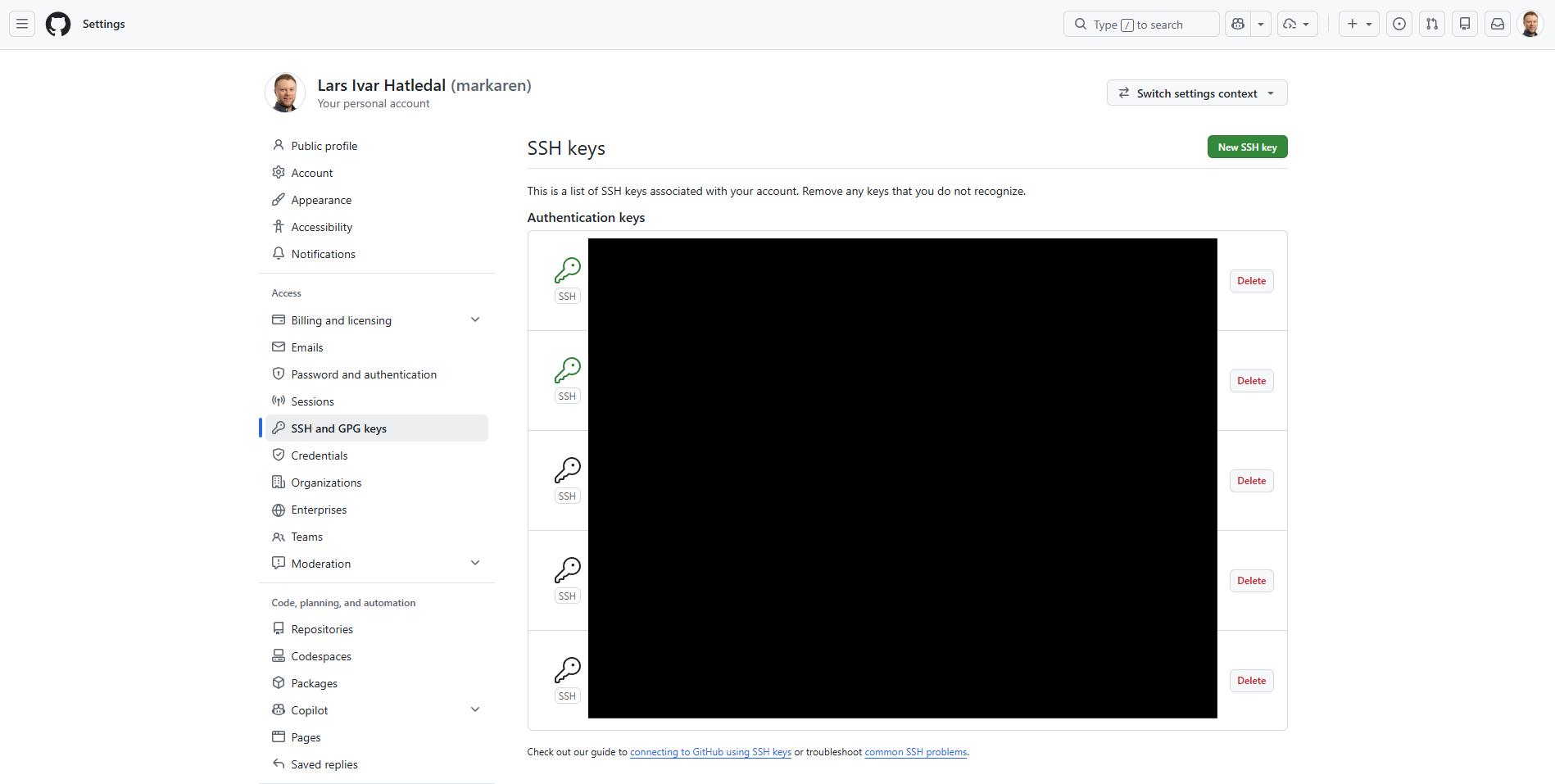The image size is (1555, 784).
Task: Go to GitHub homepage via Octocat logo
Action: (x=58, y=24)
